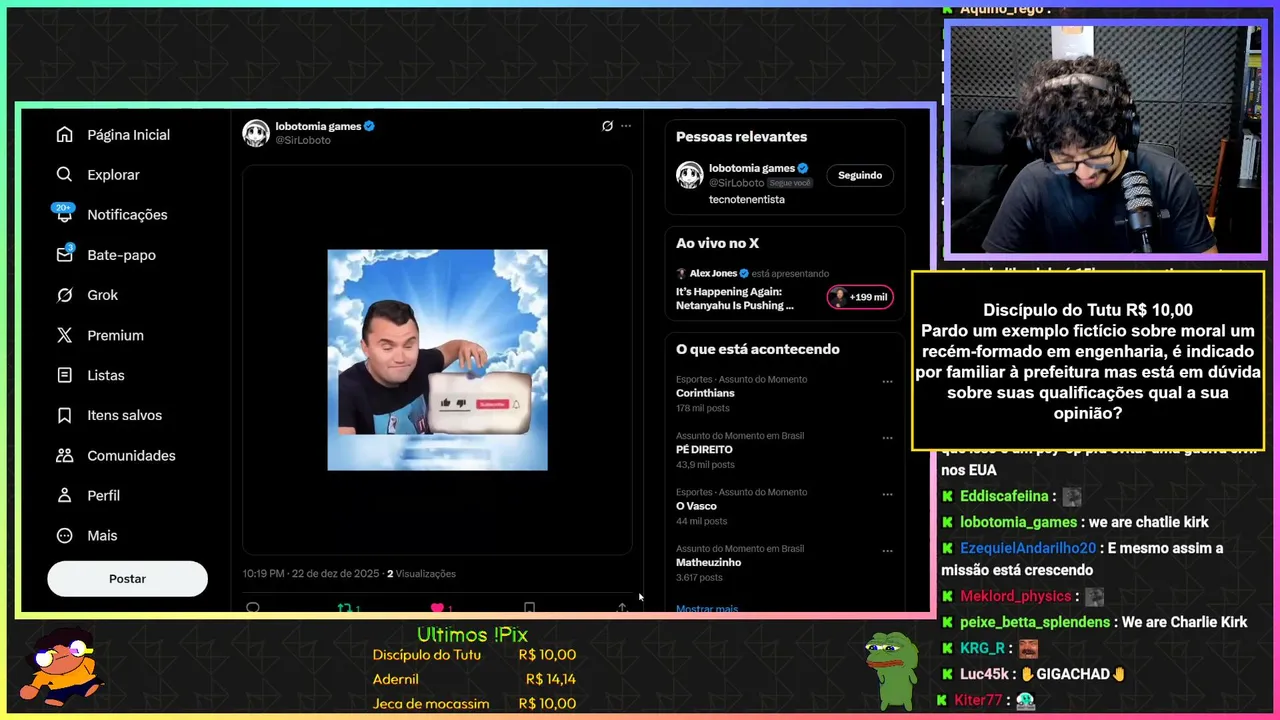Click the Pepe frog sticker on overlay
Screen dimensions: 1280x720
click(893, 670)
